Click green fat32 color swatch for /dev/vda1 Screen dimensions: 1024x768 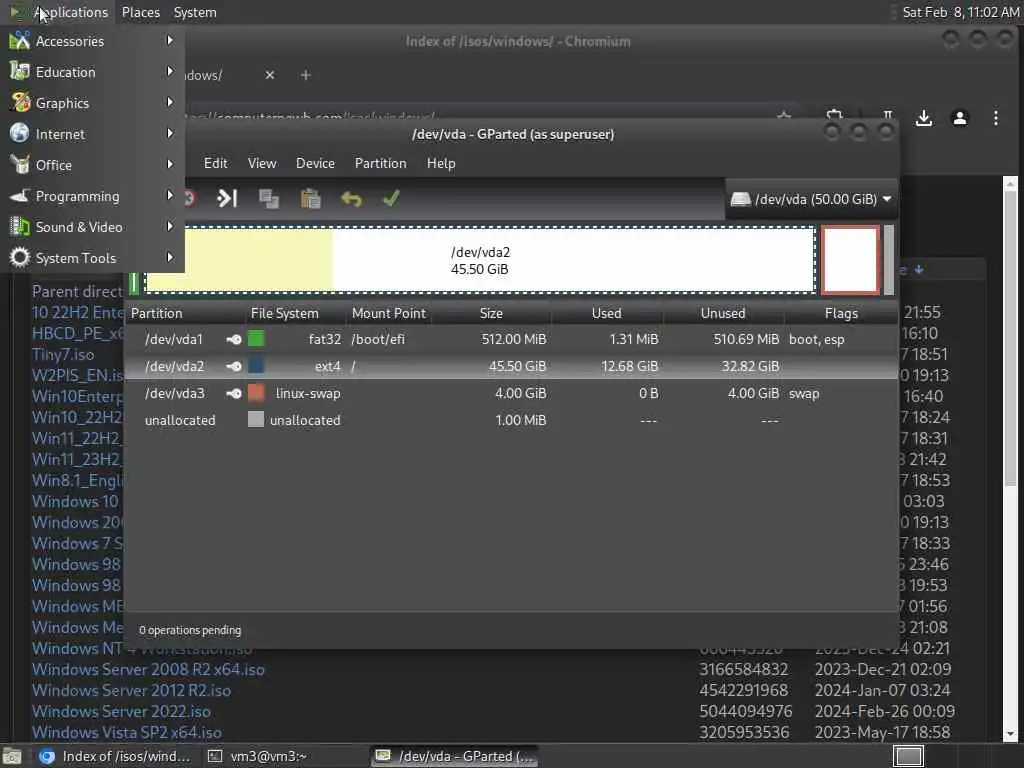click(x=256, y=339)
